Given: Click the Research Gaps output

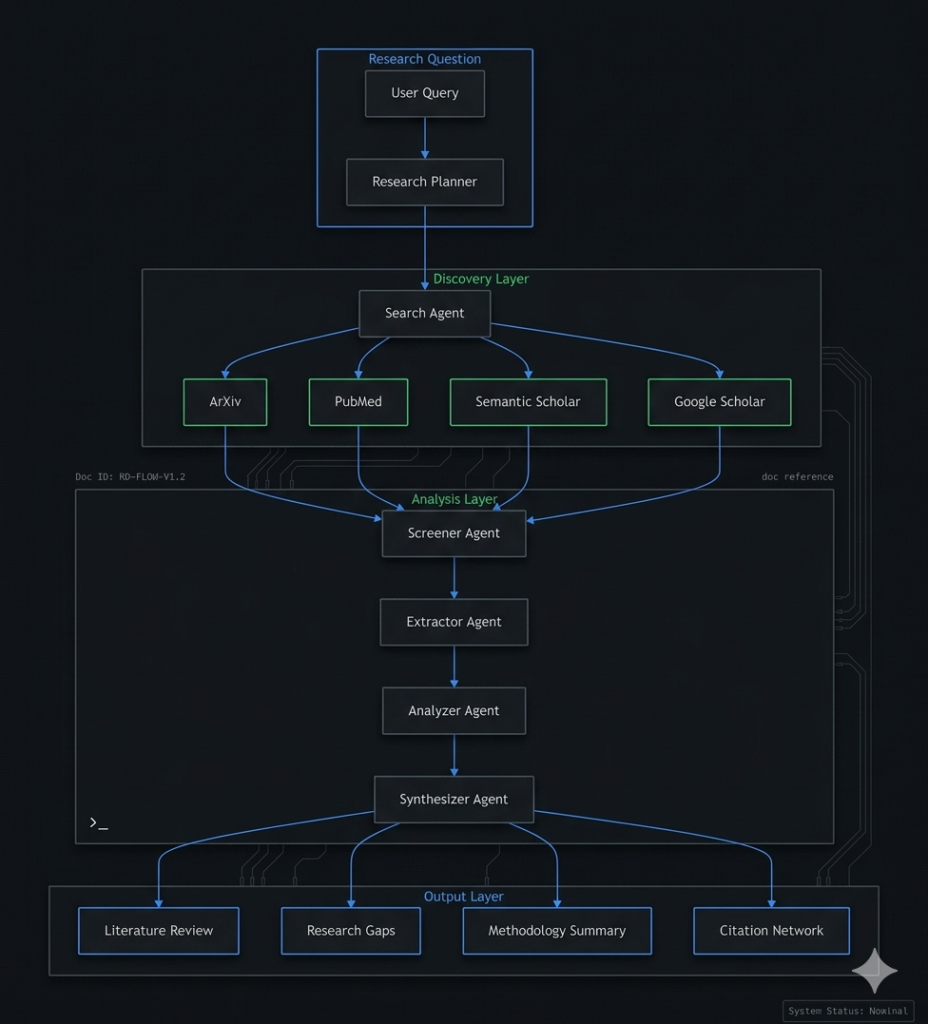Looking at the screenshot, I should pos(351,931).
